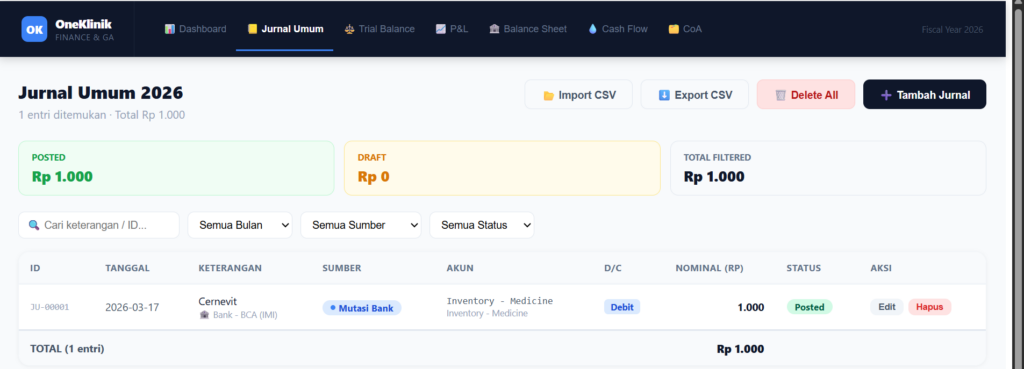
Task: Click Tambah Jurnal to add entry
Action: click(x=925, y=95)
